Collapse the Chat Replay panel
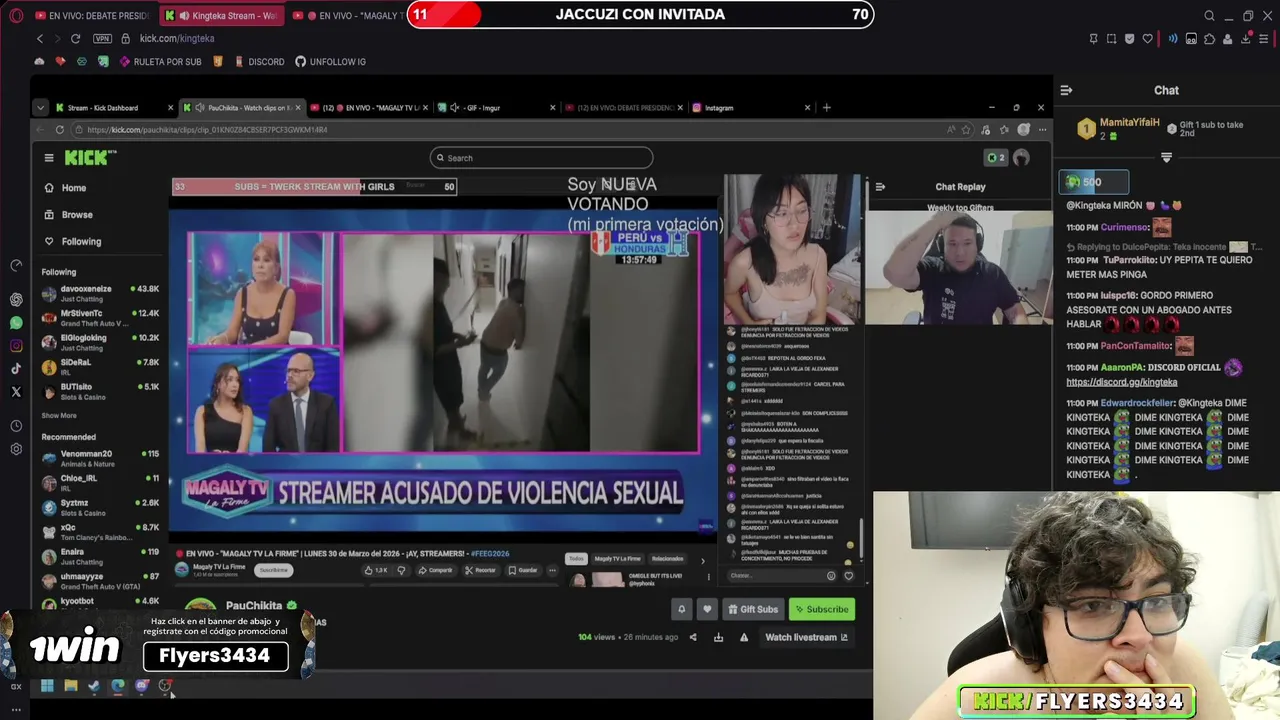The width and height of the screenshot is (1280, 720). (880, 187)
